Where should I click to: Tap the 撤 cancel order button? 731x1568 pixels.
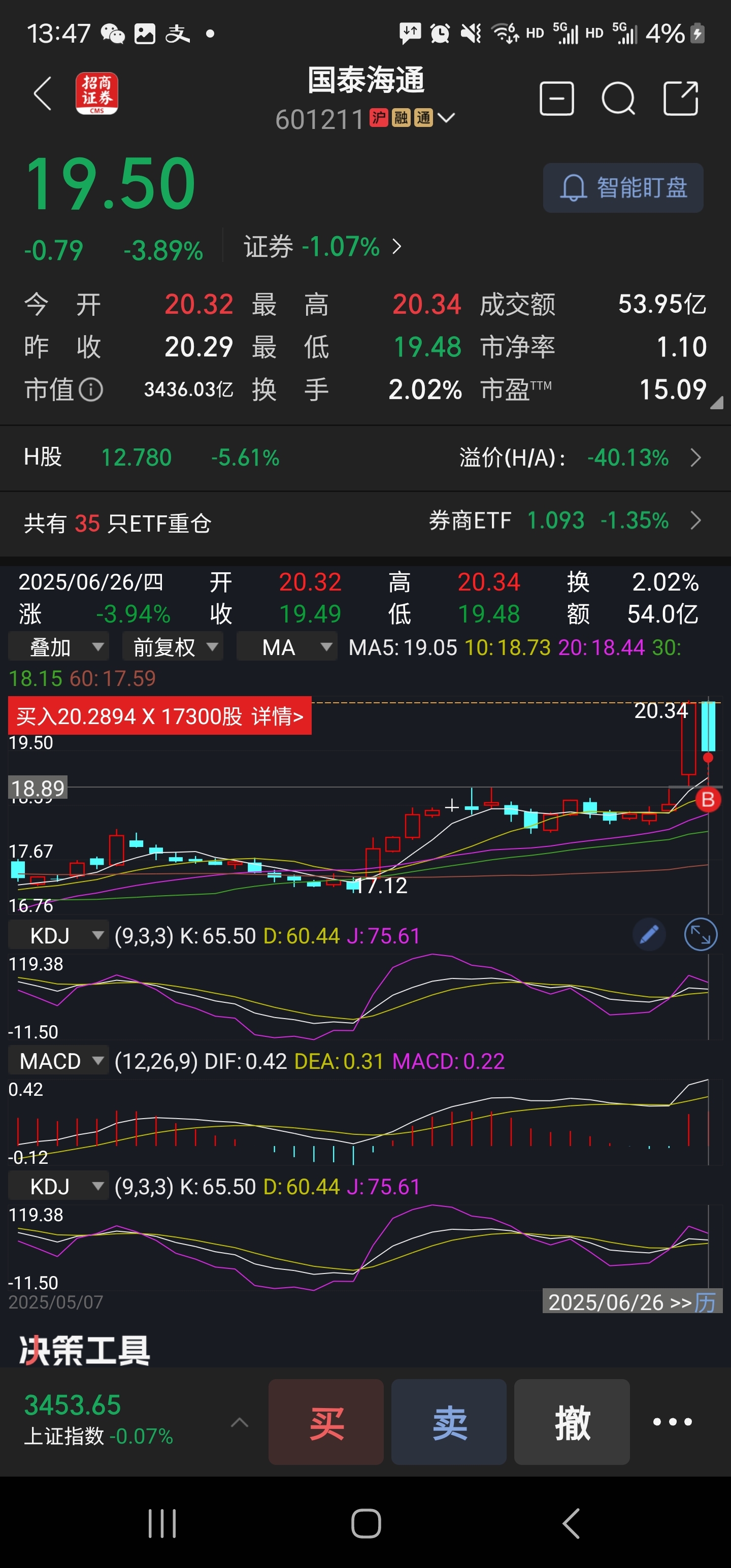pyautogui.click(x=572, y=1422)
